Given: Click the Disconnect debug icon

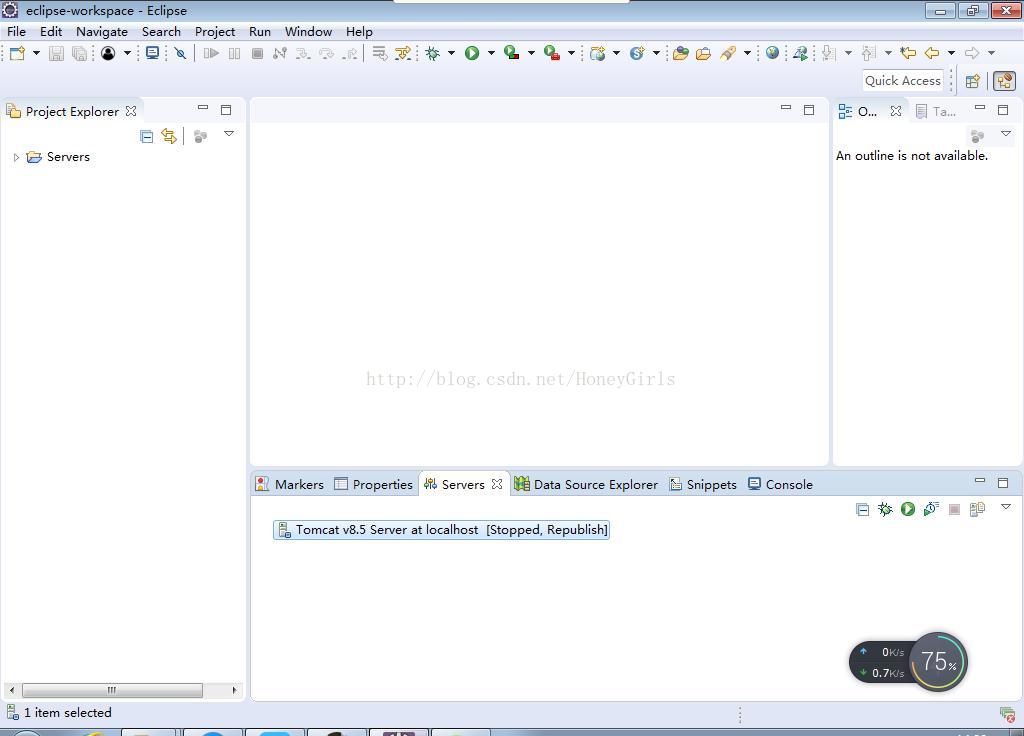Looking at the screenshot, I should click(x=280, y=53).
